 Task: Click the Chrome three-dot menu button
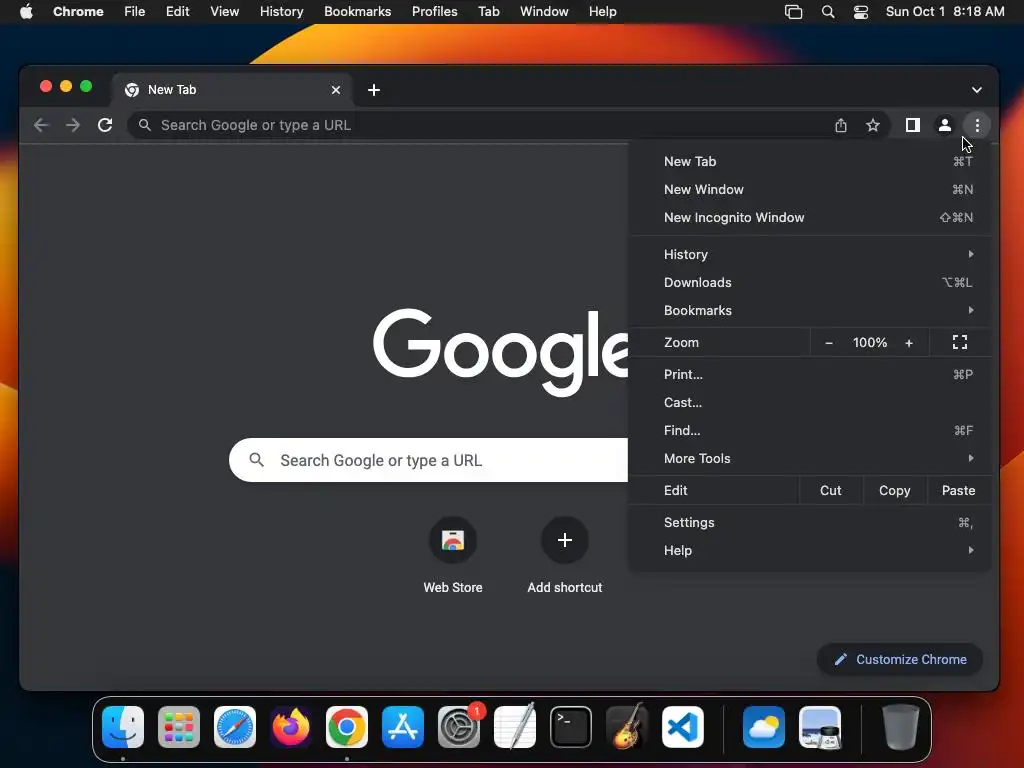click(x=977, y=125)
